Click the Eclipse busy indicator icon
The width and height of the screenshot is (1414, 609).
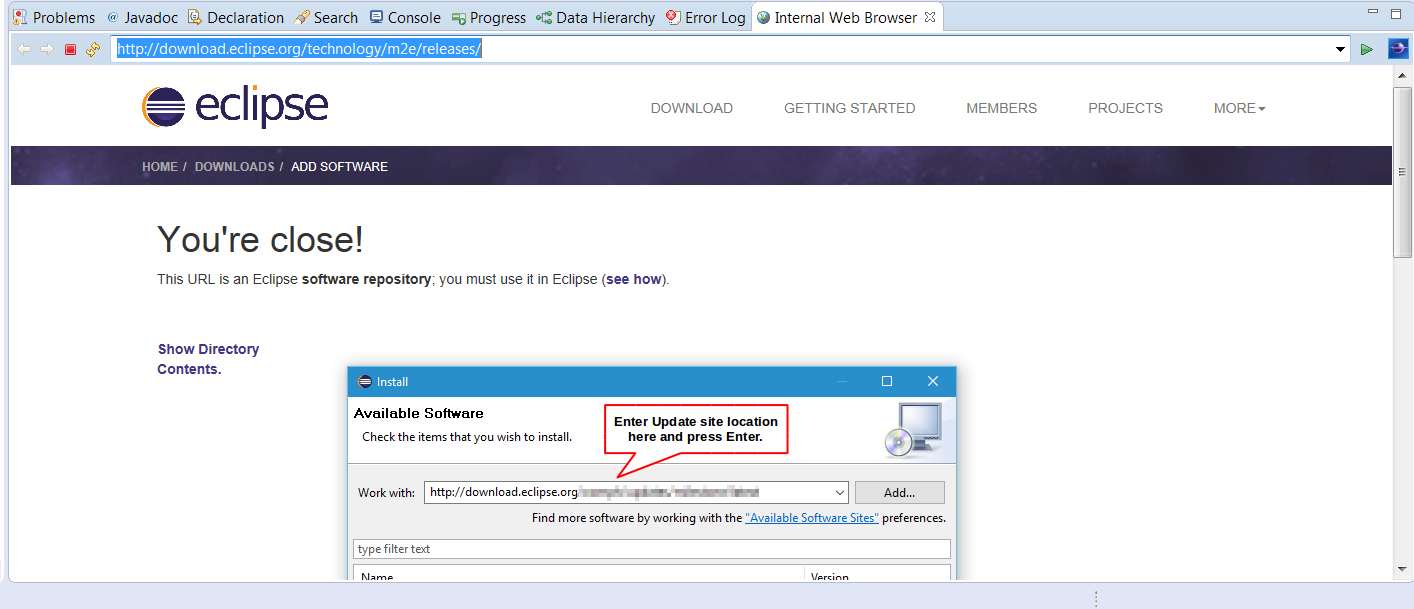pyautogui.click(x=1398, y=49)
